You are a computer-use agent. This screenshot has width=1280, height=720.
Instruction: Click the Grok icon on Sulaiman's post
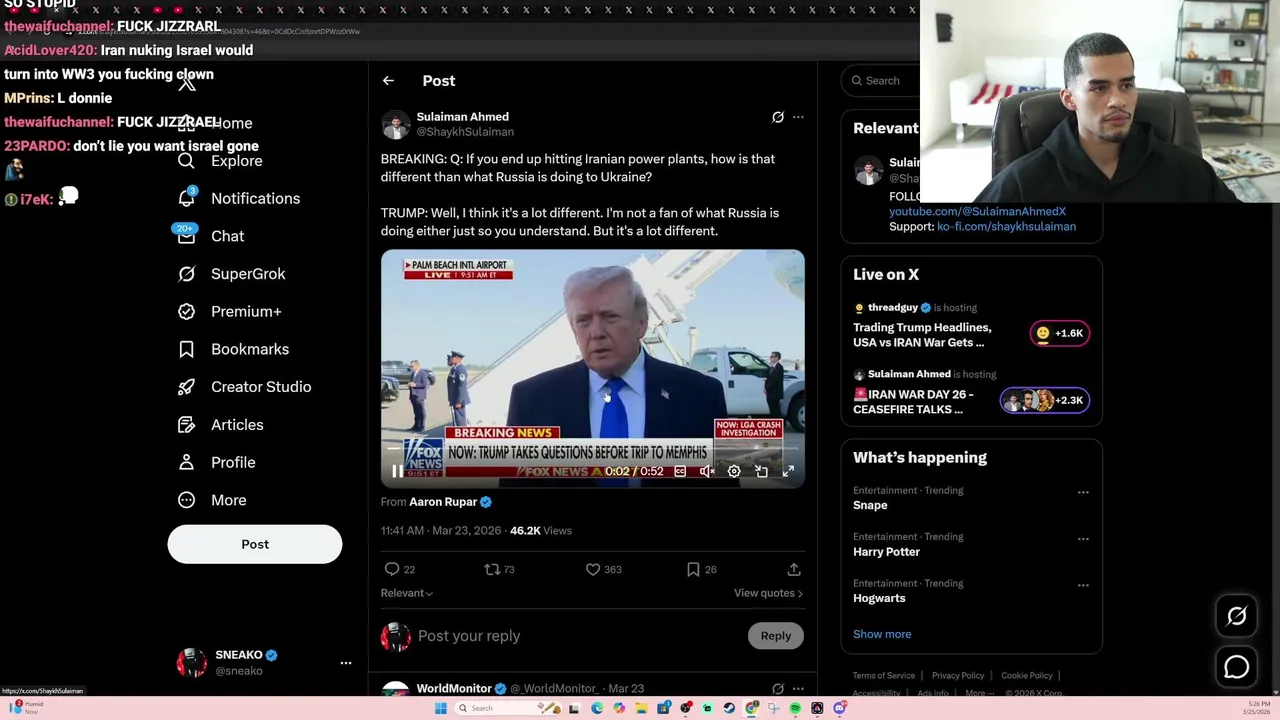pos(778,117)
